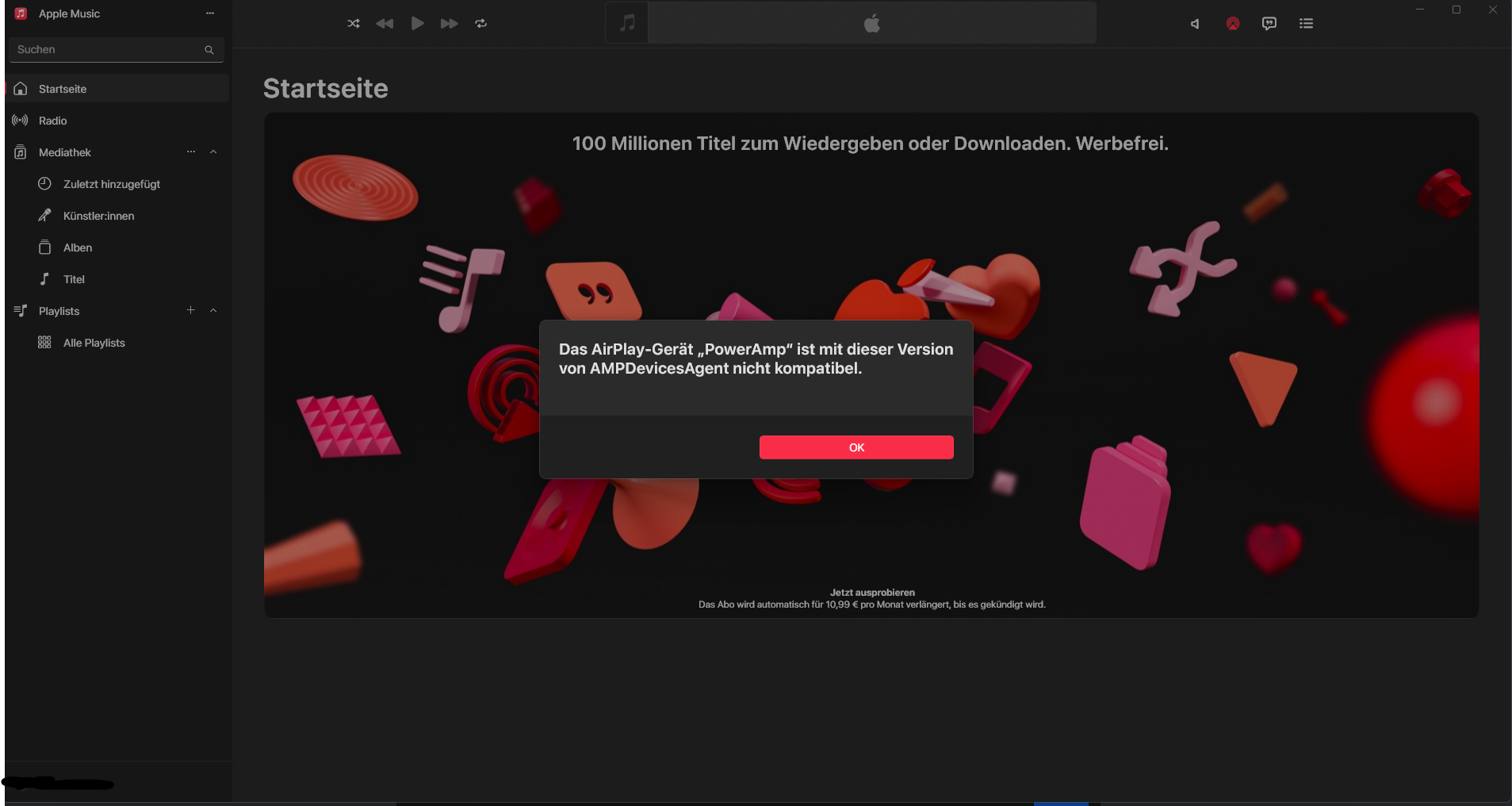
Task: Toggle shuffle playback mode
Action: 354,24
